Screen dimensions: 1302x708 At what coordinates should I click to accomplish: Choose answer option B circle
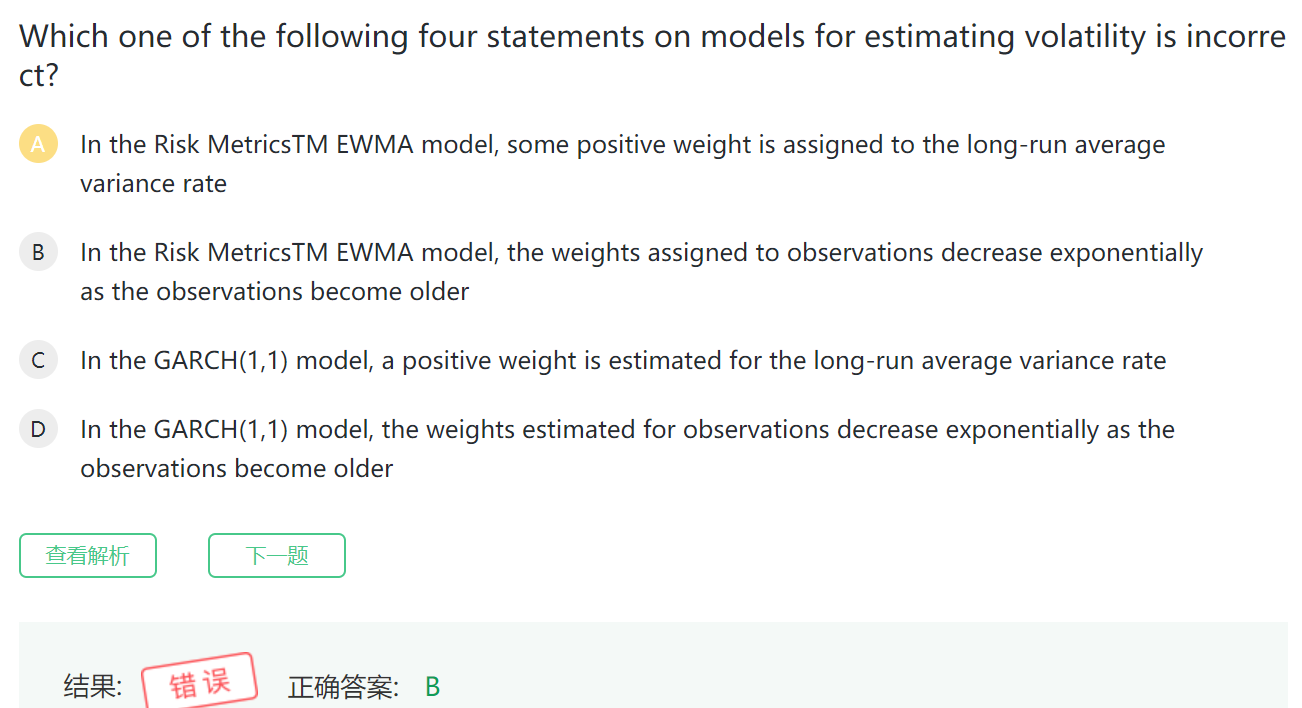[x=38, y=253]
